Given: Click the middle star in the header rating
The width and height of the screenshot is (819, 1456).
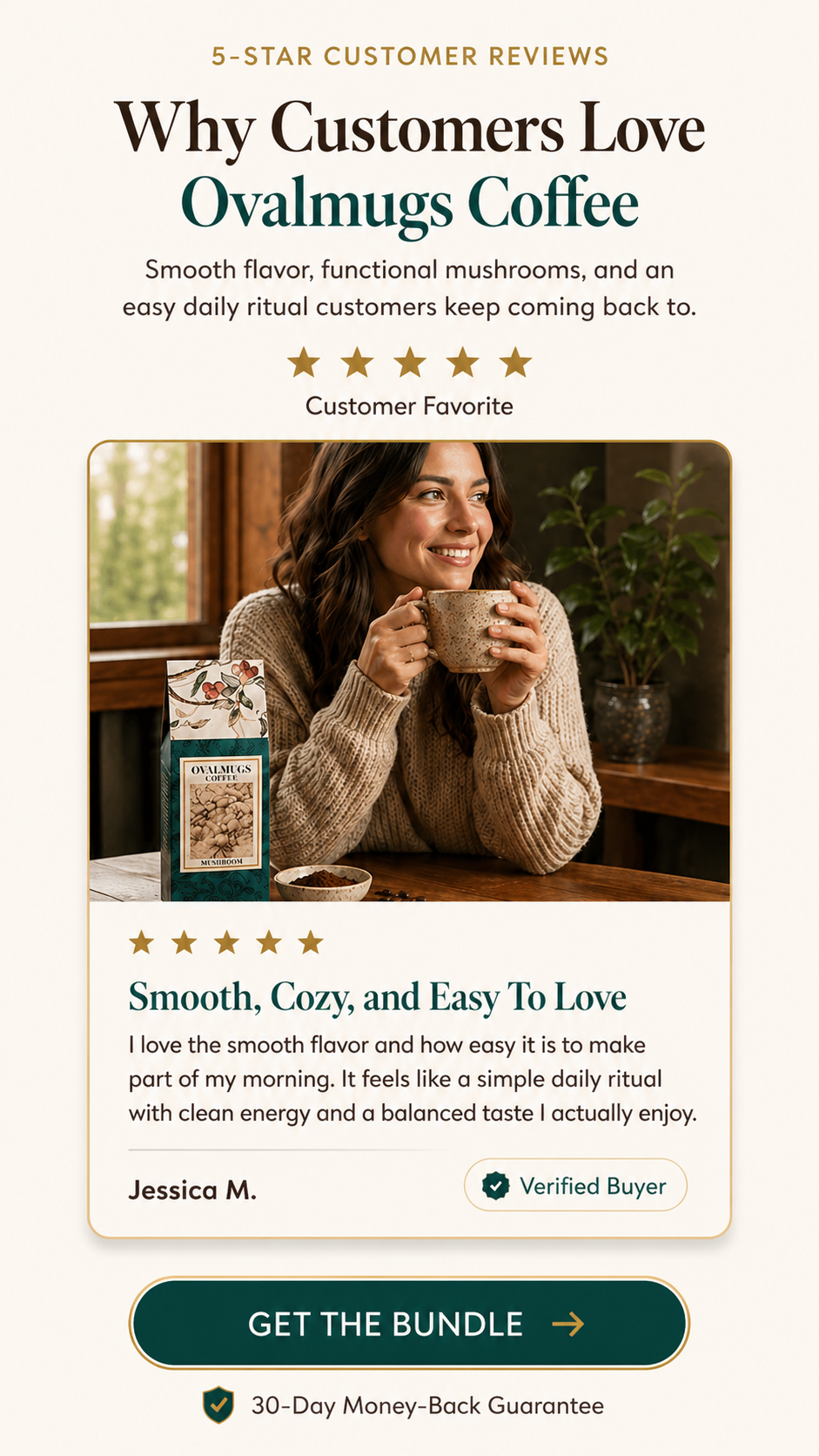Looking at the screenshot, I should 410,362.
